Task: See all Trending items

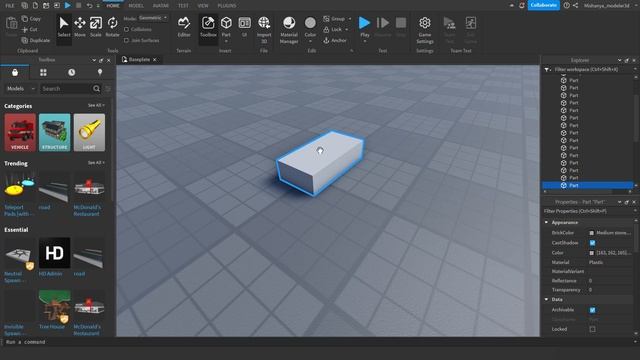Action: click(x=96, y=163)
